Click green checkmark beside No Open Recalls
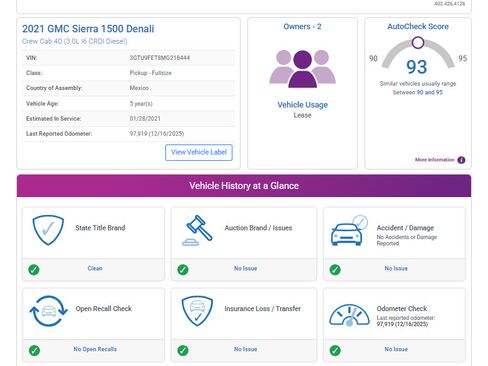Viewport: 488px width, 366px height. pos(34,350)
